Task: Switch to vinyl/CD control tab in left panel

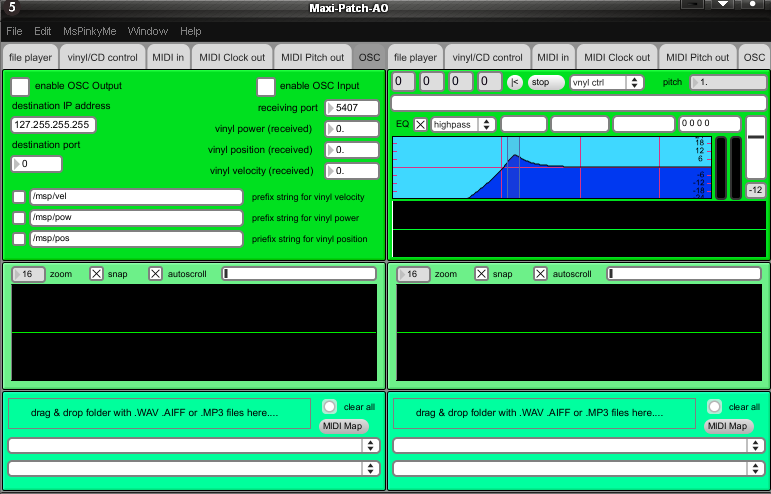Action: [102, 58]
